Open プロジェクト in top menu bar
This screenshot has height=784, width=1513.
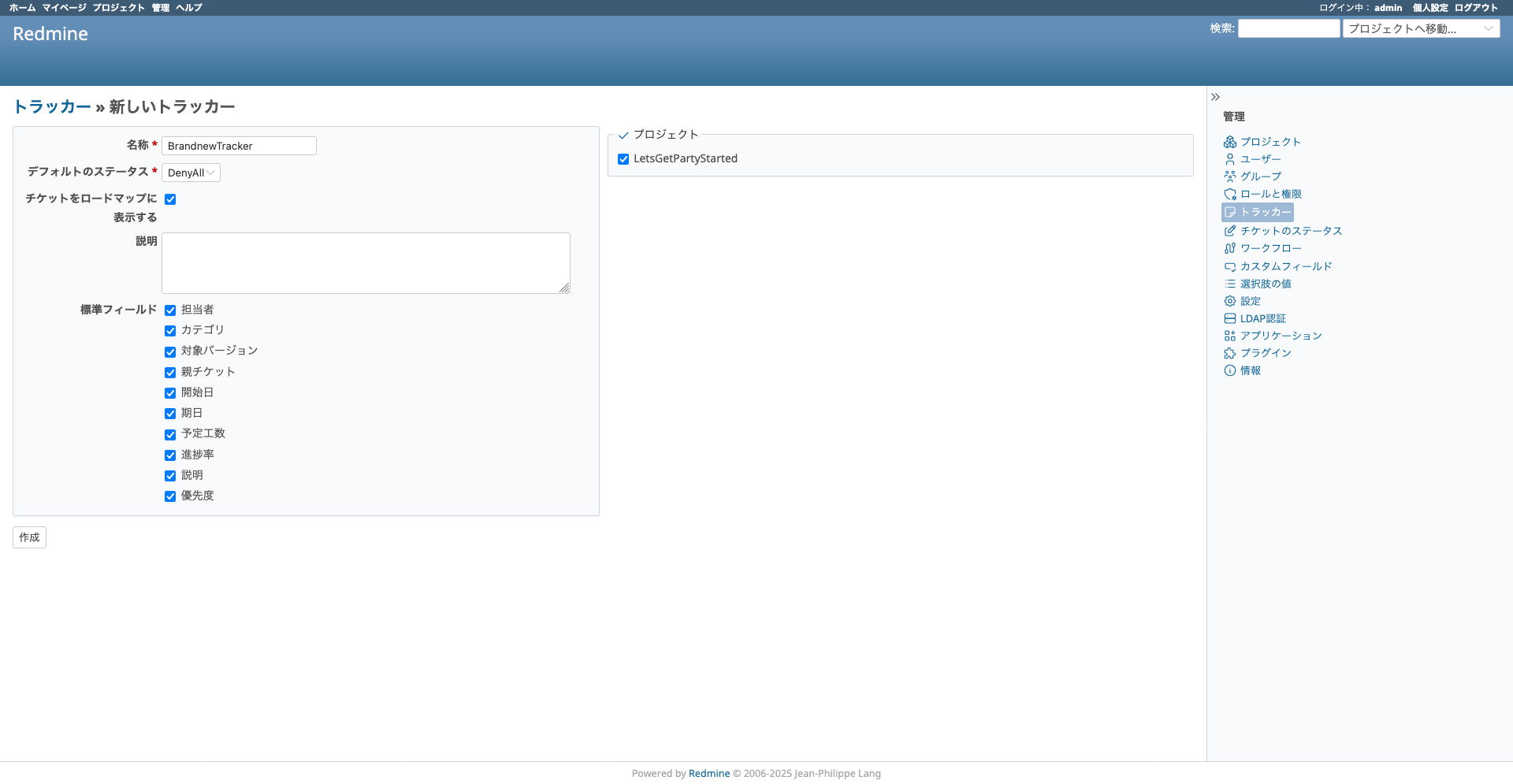click(x=119, y=8)
